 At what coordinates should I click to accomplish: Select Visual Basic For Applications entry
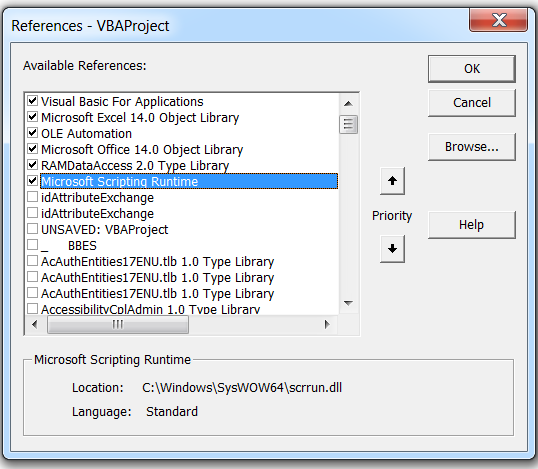pyautogui.click(x=122, y=102)
